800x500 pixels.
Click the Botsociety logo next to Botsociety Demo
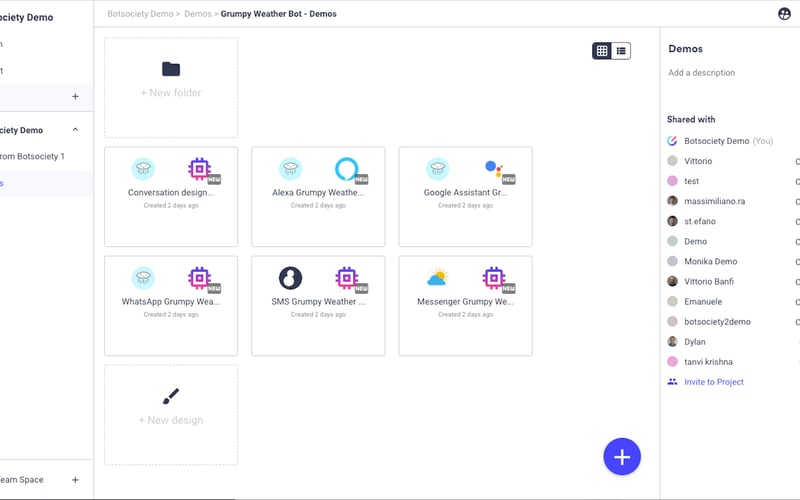[x=672, y=141]
